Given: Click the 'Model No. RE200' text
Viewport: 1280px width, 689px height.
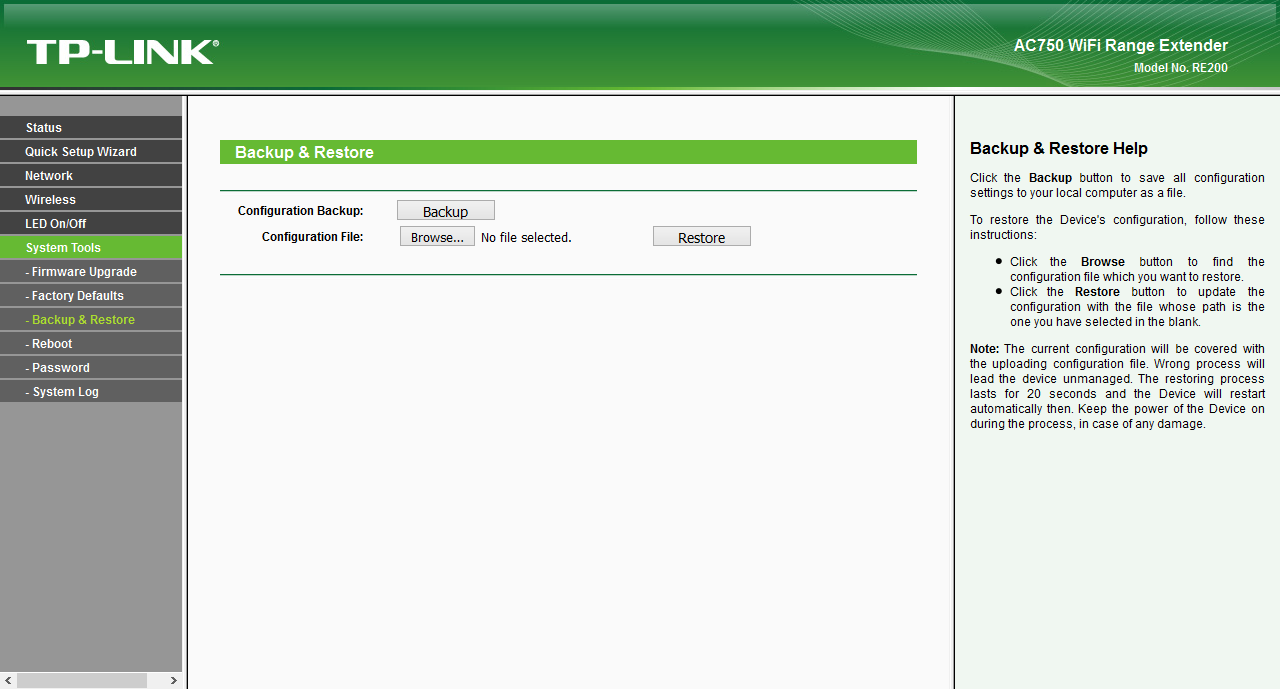Looking at the screenshot, I should pyautogui.click(x=1181, y=68).
